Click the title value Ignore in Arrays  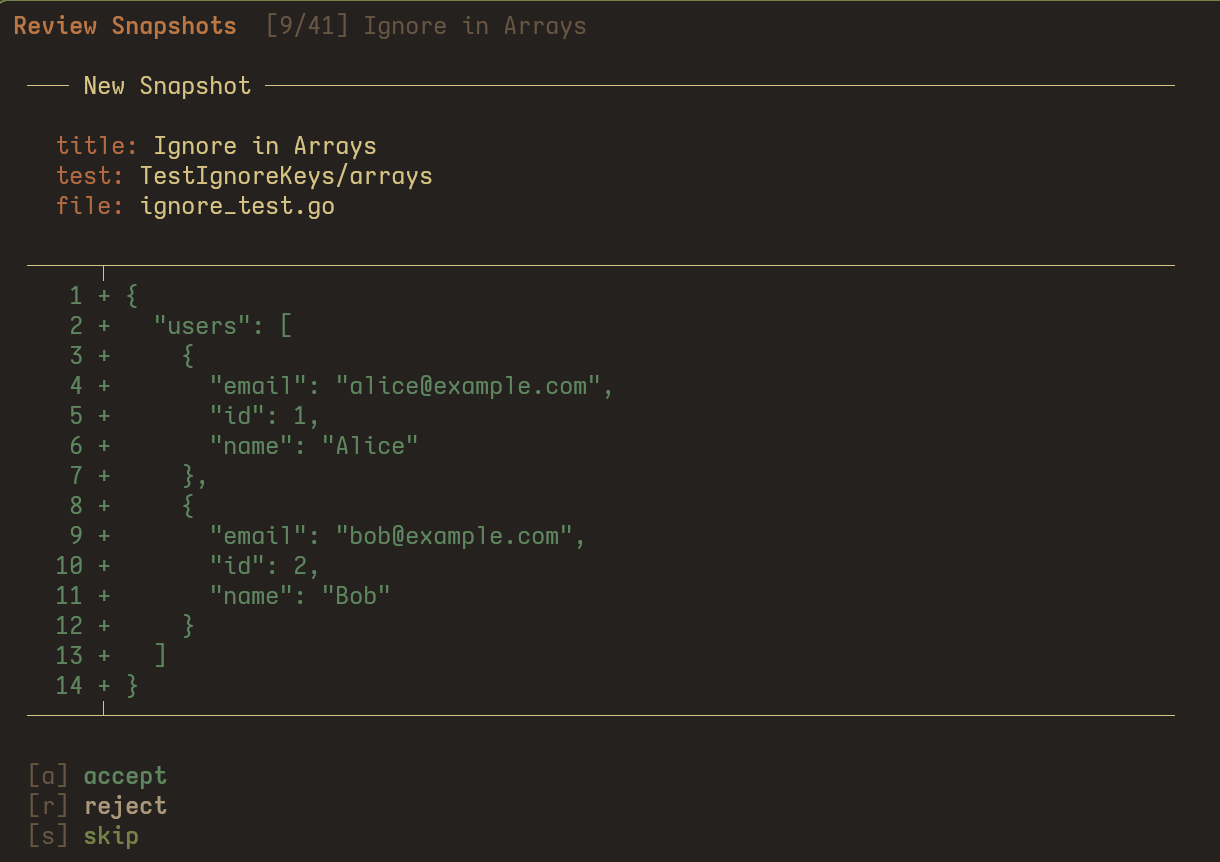click(265, 146)
